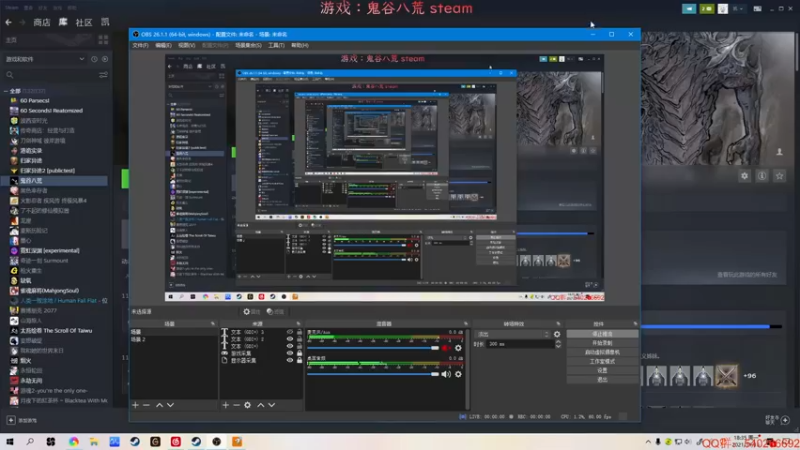This screenshot has width=800, height=450.
Task: Toggle lock on 显示器采集 source
Action: point(299,360)
